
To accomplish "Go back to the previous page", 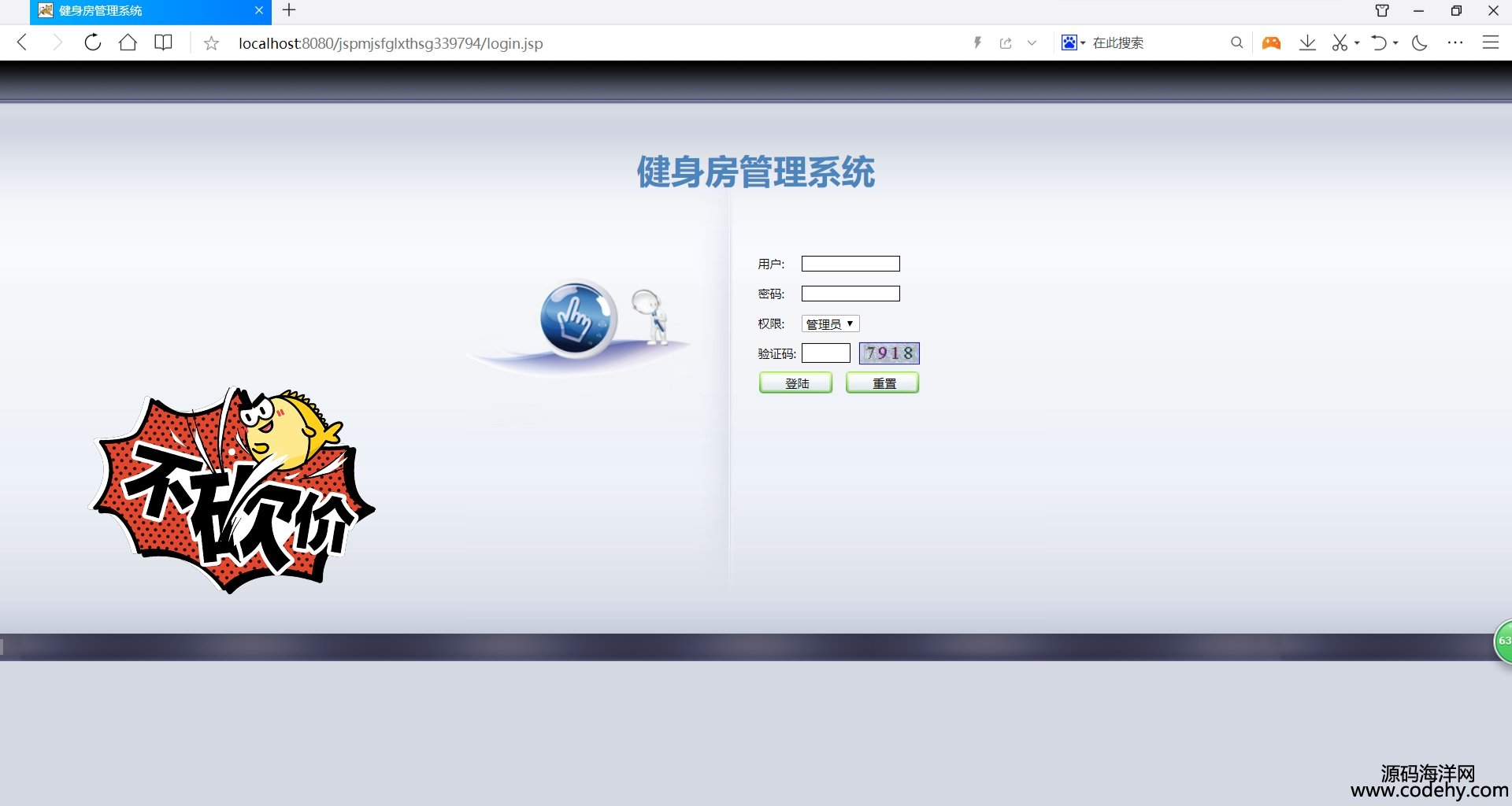I will click(x=22, y=43).
